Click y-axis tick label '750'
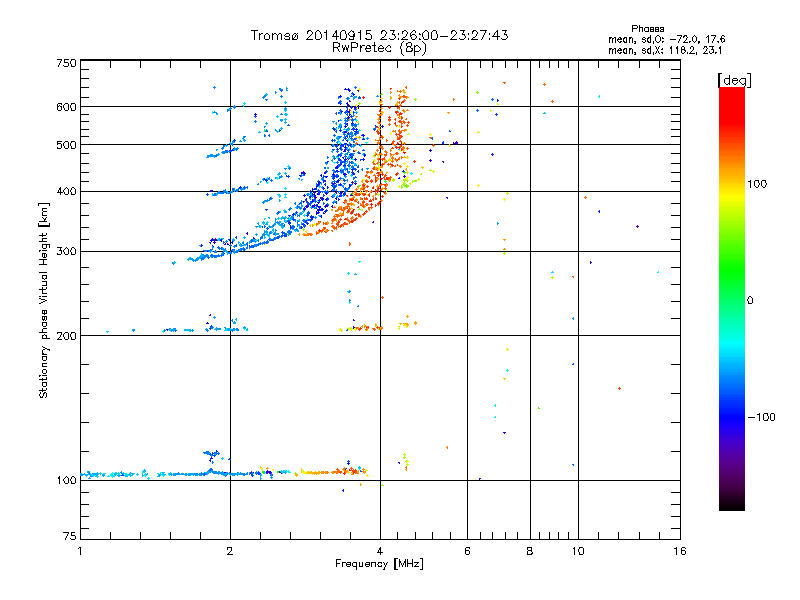Viewport: 800px width, 600px height. coord(66,63)
